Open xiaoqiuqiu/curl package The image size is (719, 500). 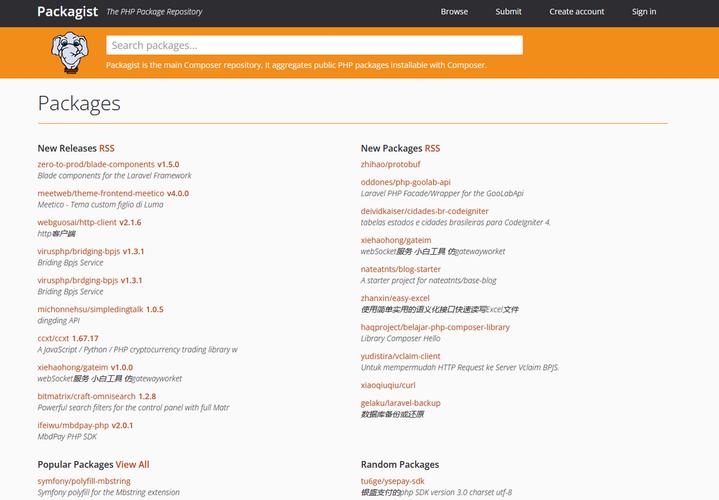coord(388,385)
